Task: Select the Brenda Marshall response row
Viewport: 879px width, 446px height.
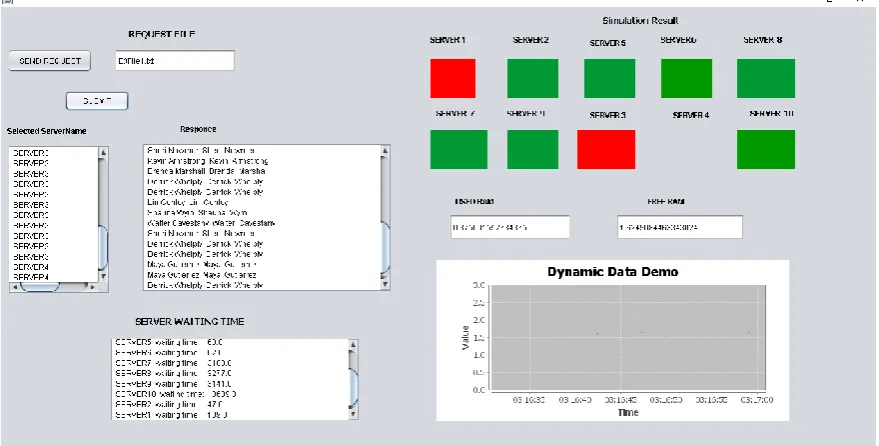Action: [x=262, y=171]
